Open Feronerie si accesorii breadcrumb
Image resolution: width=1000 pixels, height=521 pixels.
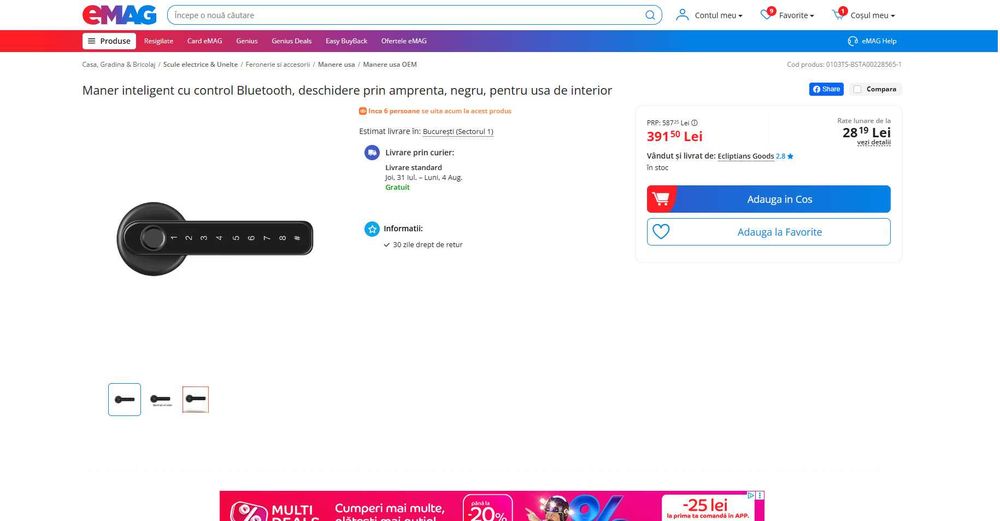[277, 64]
